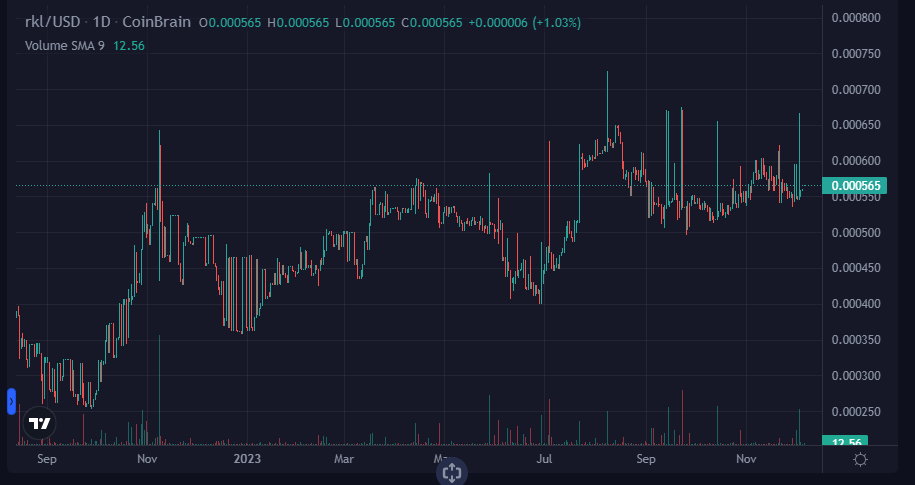Click the 2023 label on time axis
915x485 pixels.
247,459
